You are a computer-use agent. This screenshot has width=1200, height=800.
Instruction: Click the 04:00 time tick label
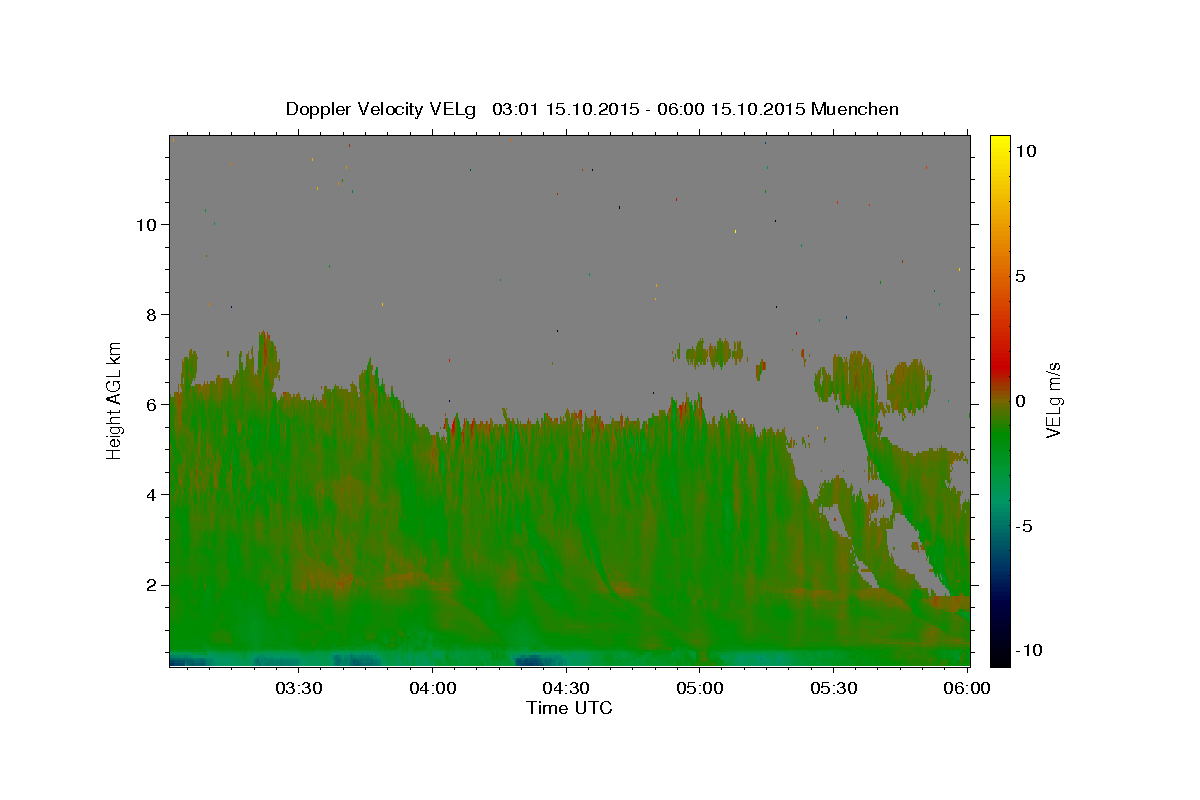433,688
